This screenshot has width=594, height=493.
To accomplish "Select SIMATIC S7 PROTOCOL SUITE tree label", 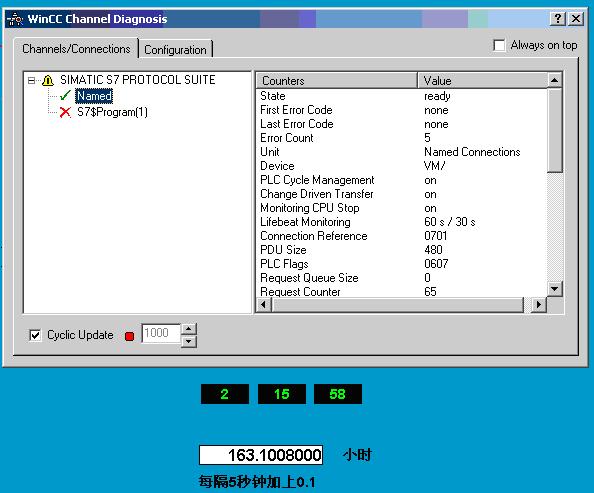I will click(138, 80).
